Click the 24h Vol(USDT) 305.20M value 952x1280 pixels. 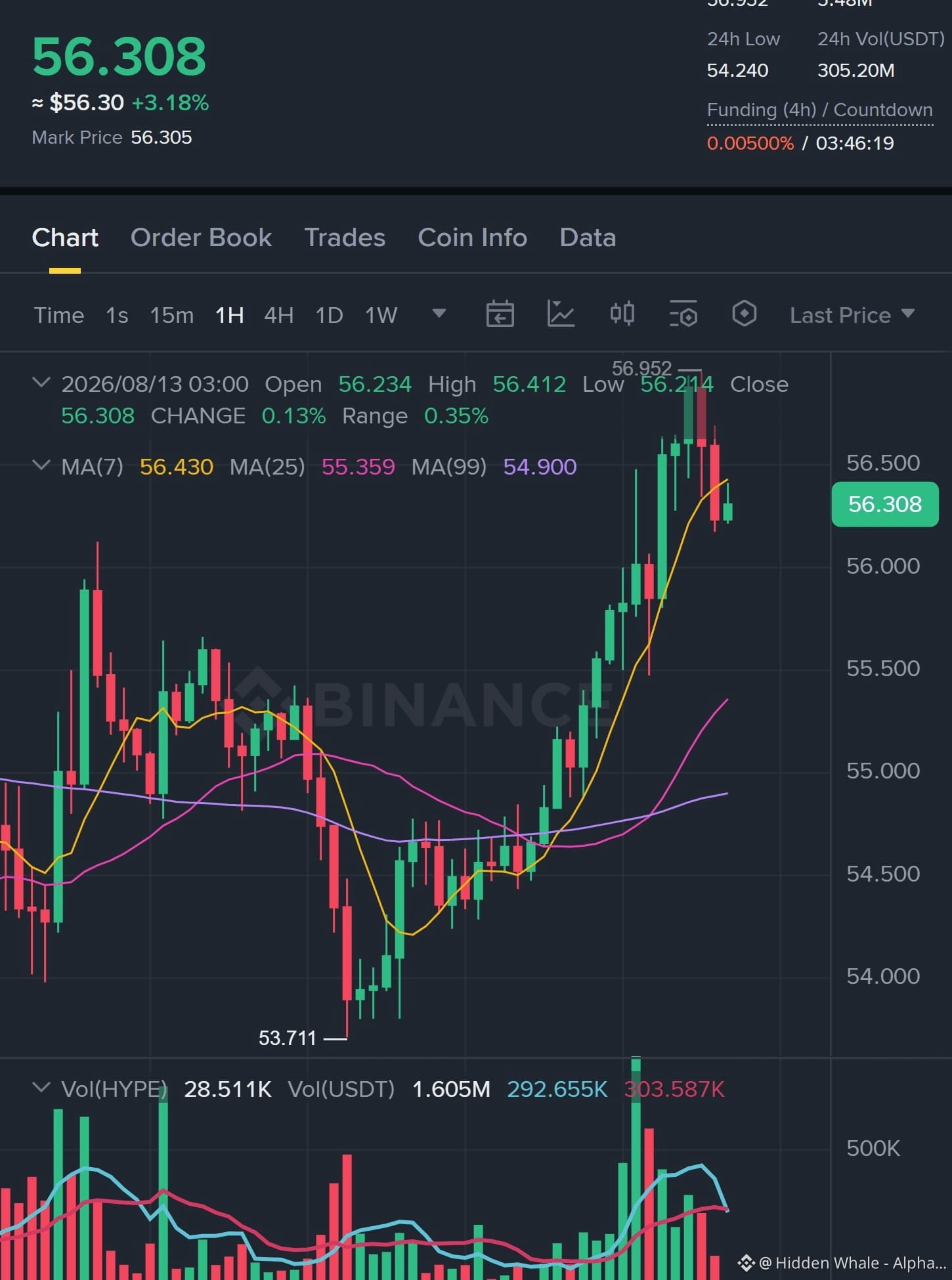pyautogui.click(x=856, y=70)
